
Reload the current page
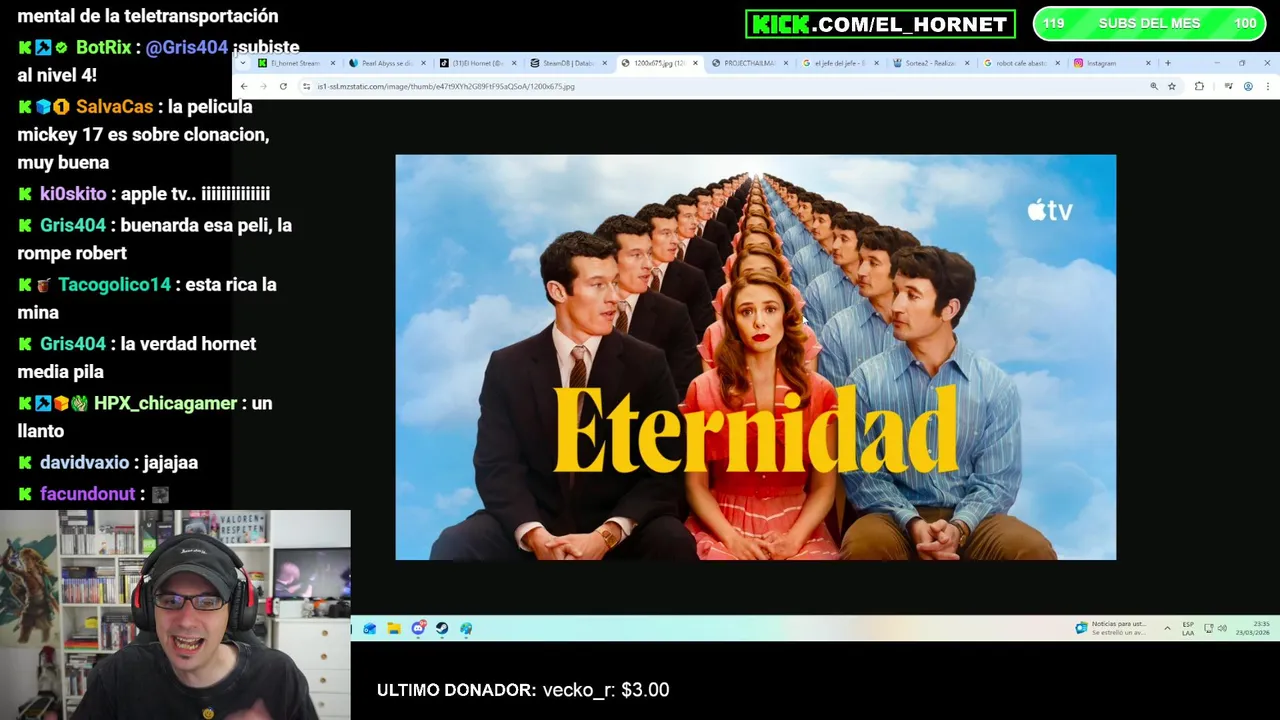pyautogui.click(x=283, y=86)
